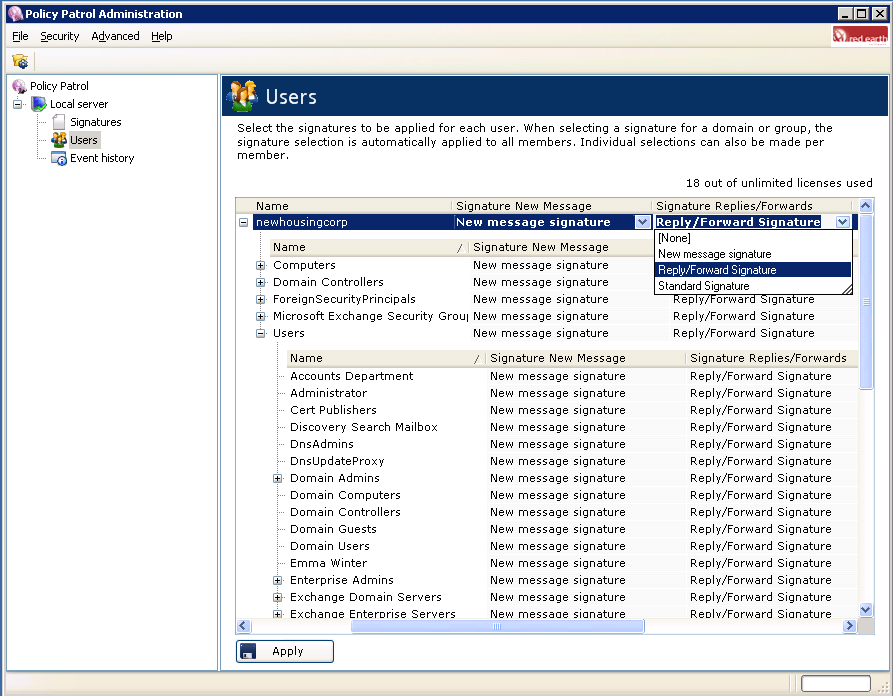Click the Signatures page icon in tree
Viewport: 893px width, 696px height.
[x=59, y=122]
